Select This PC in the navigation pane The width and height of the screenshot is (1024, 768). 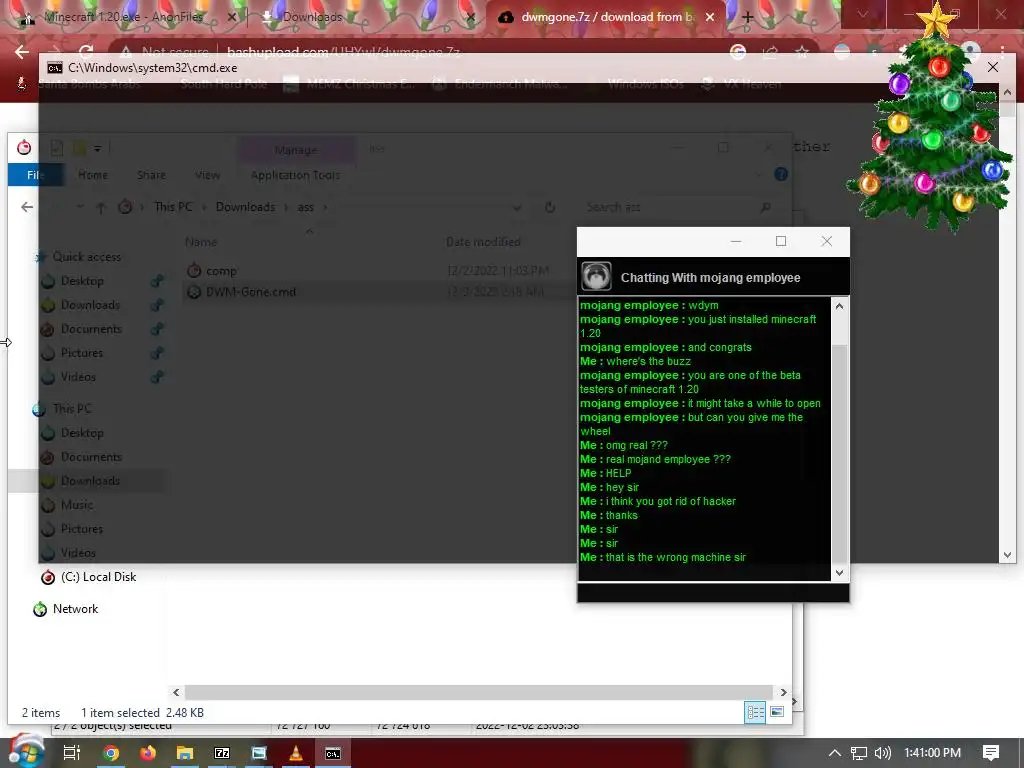point(72,409)
